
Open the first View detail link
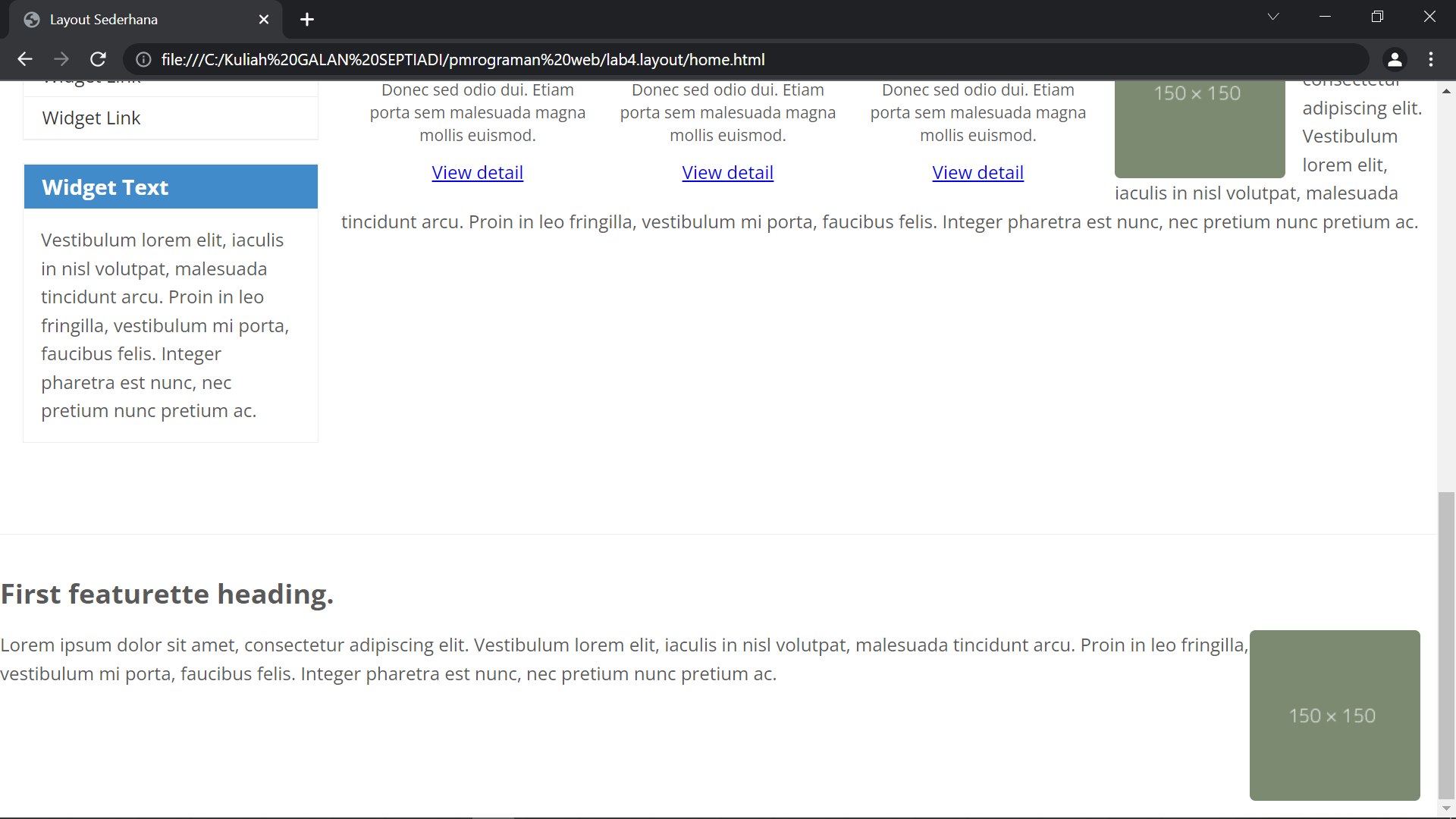click(477, 172)
